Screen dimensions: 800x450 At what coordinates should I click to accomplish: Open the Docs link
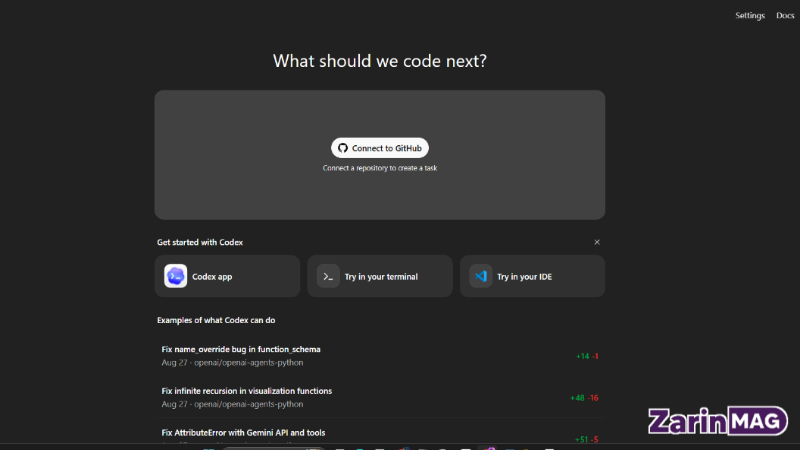(x=785, y=15)
